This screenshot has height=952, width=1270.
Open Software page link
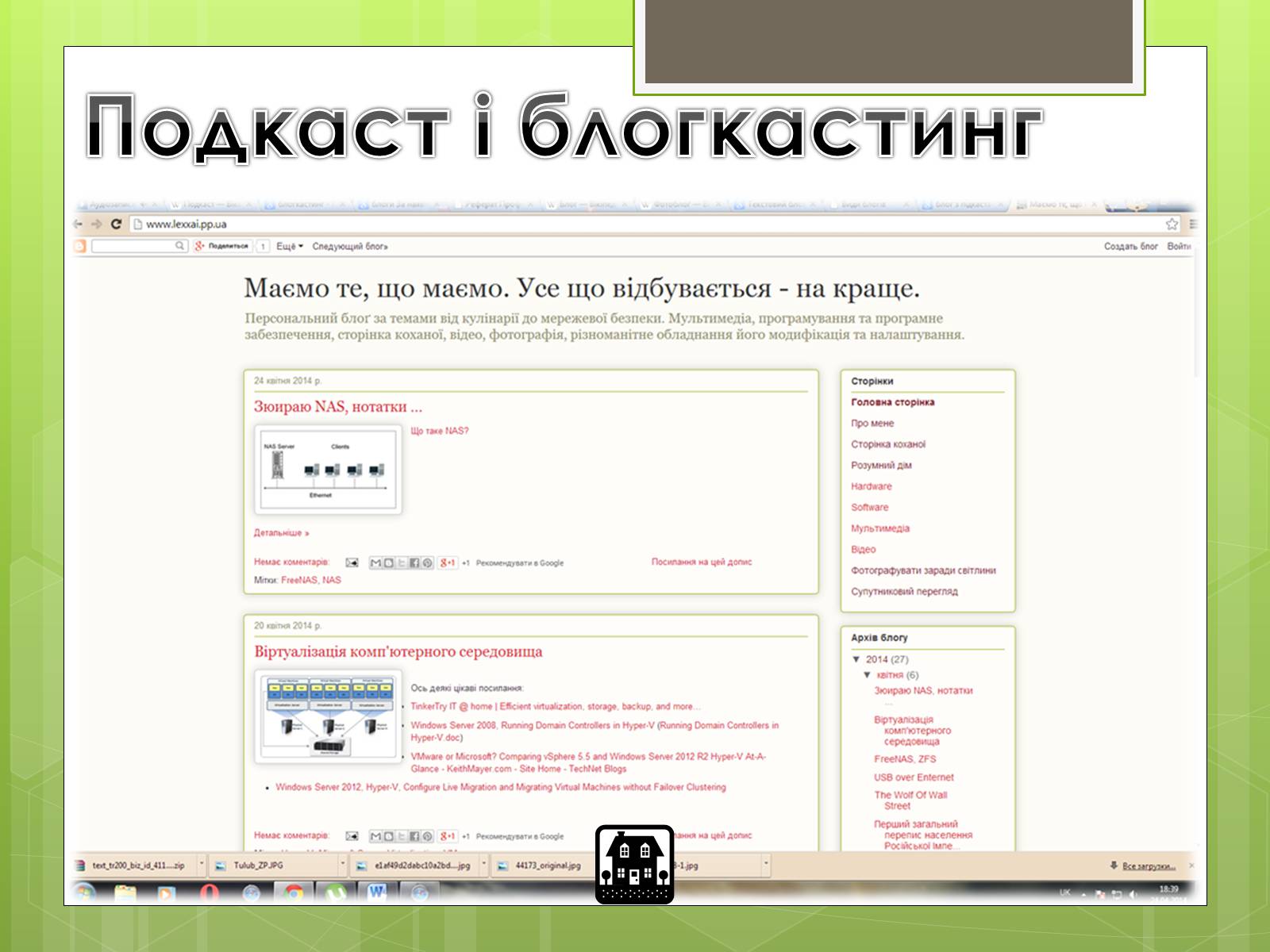[x=870, y=508]
